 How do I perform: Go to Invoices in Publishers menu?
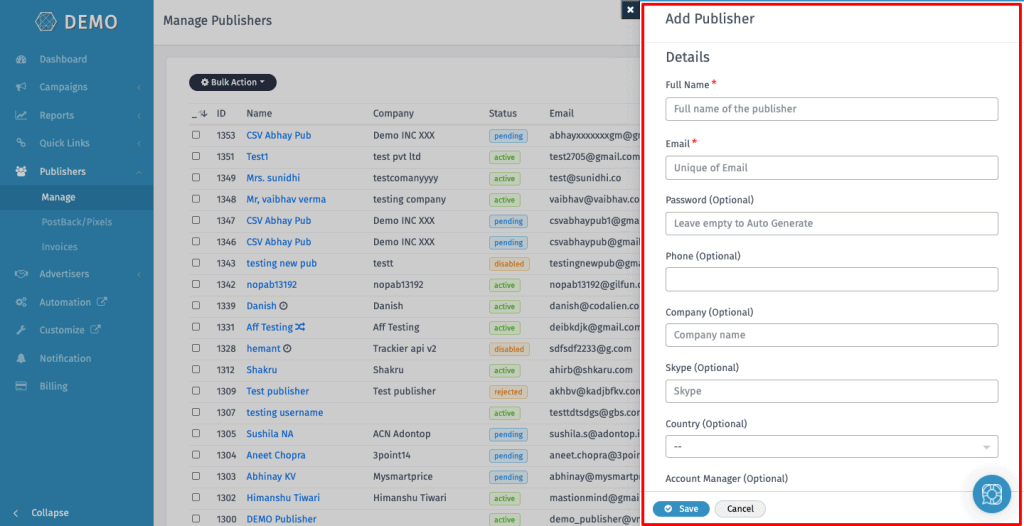[60, 247]
